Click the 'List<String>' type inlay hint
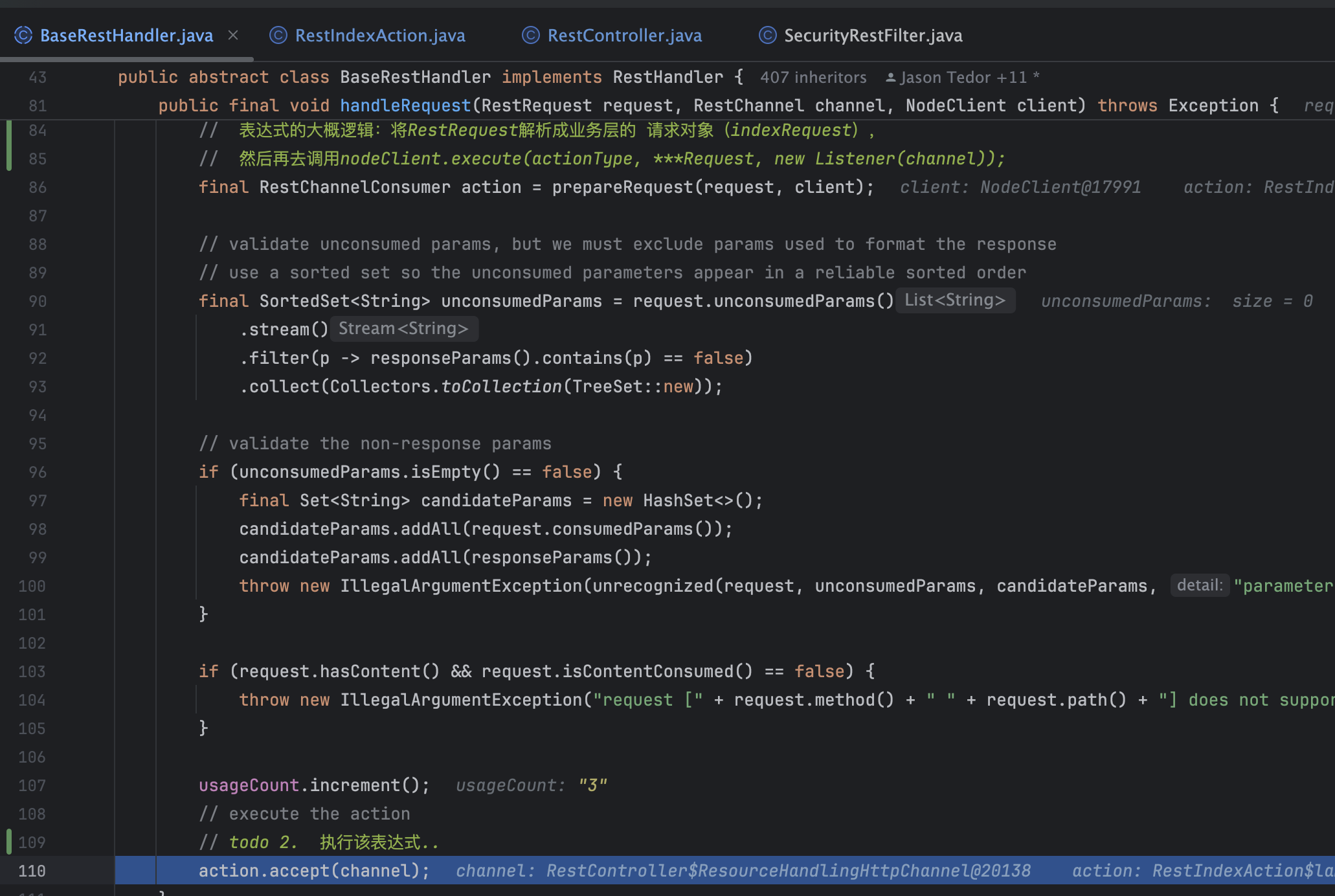Image resolution: width=1335 pixels, height=896 pixels. click(955, 300)
